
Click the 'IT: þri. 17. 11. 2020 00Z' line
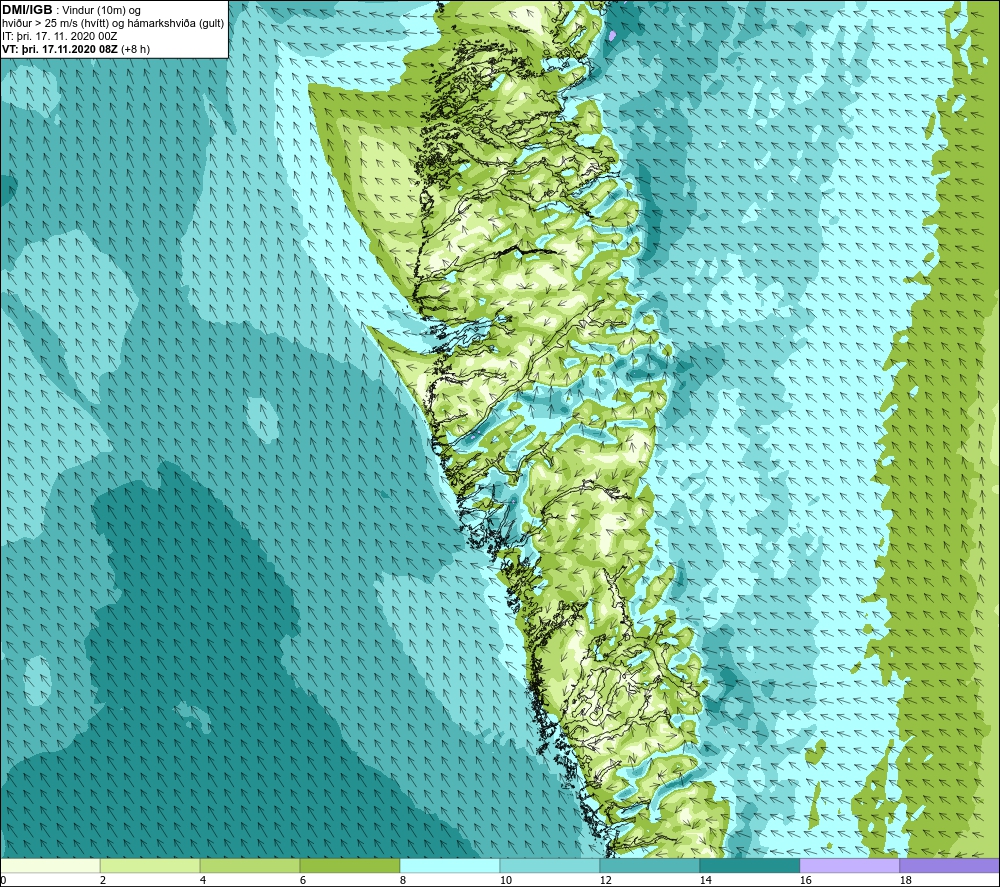tap(59, 36)
